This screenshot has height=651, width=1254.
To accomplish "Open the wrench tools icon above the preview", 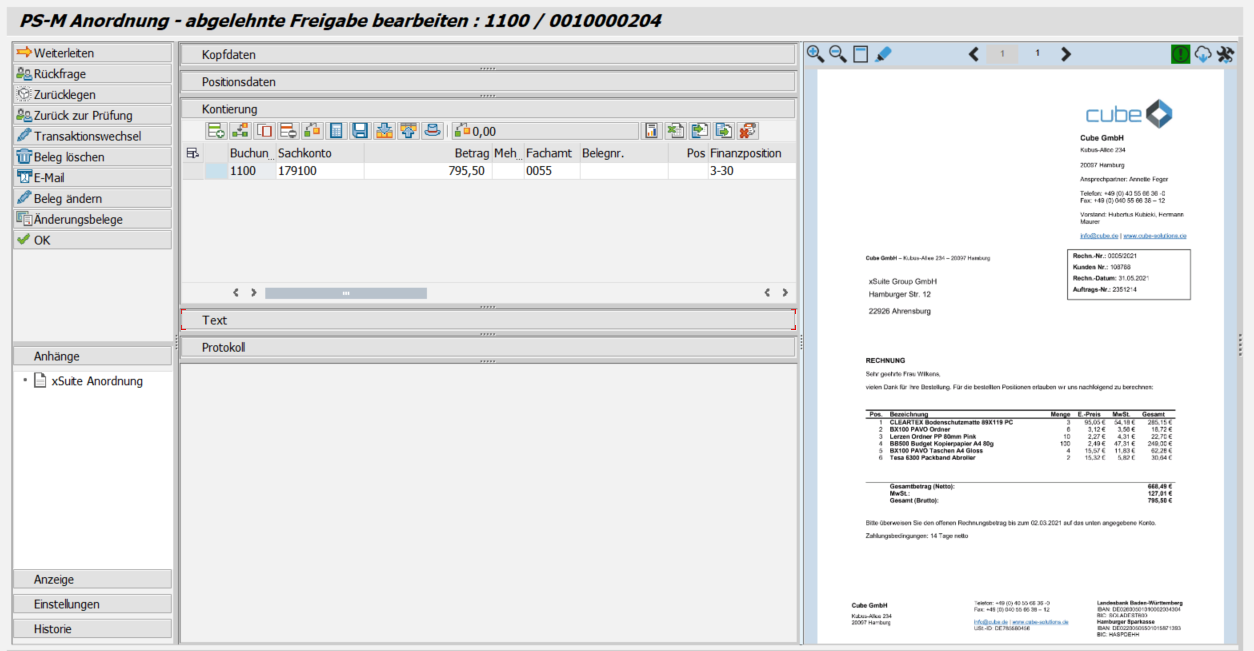I will (1226, 52).
